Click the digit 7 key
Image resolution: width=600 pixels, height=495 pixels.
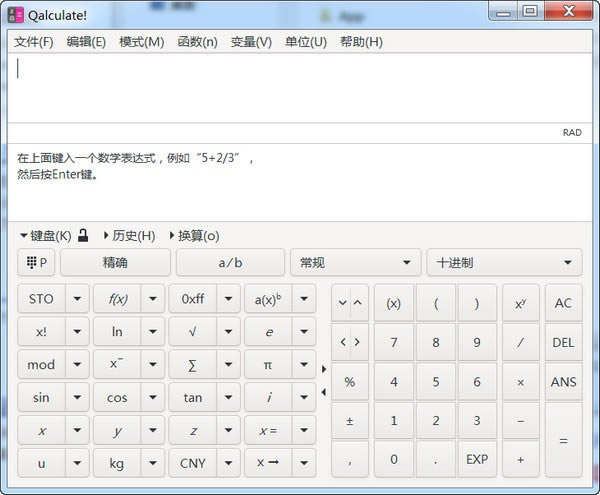(393, 342)
